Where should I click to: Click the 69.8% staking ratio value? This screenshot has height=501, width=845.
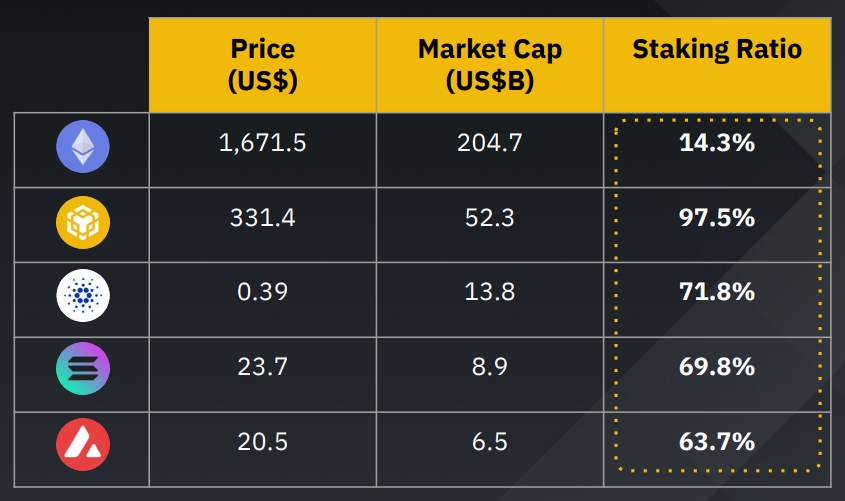point(716,367)
